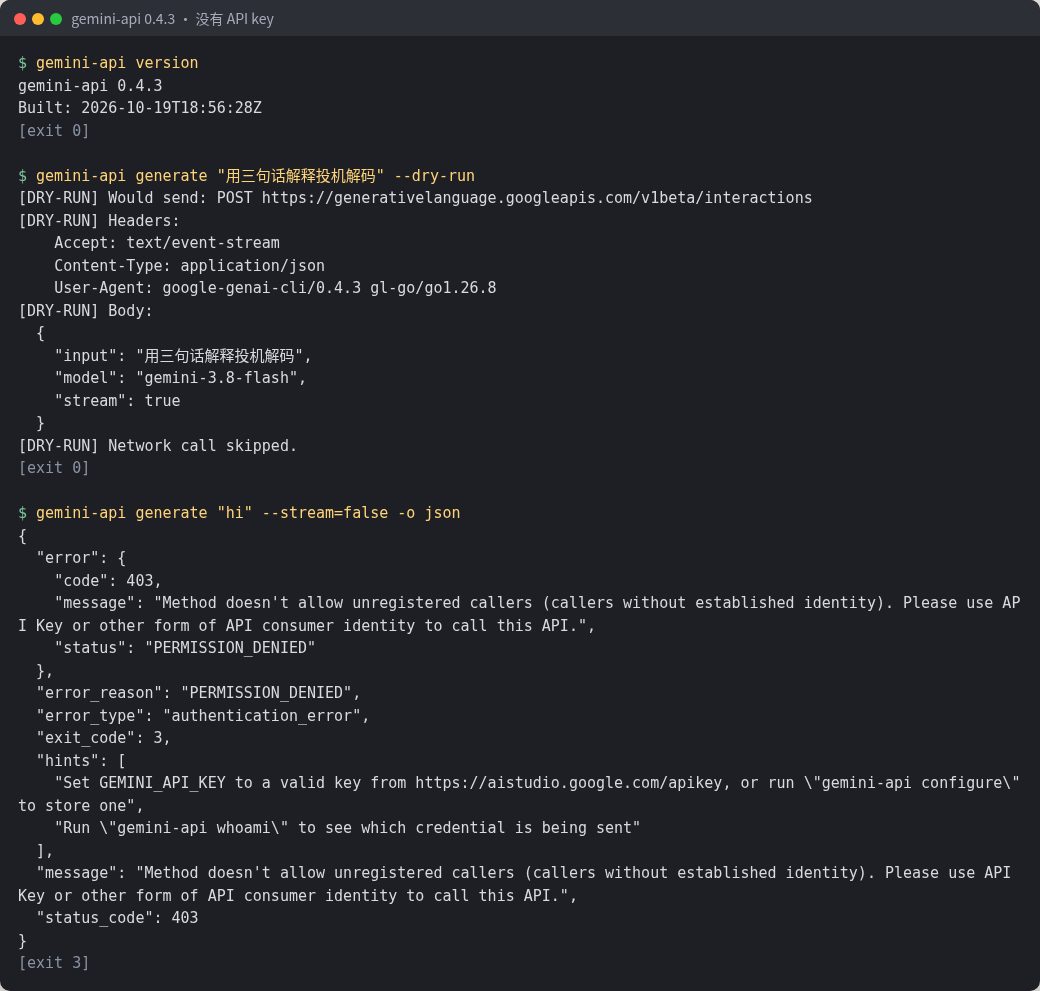Click the 'Accept: text/event-stream' header
Image resolution: width=1040 pixels, height=991 pixels.
point(167,243)
